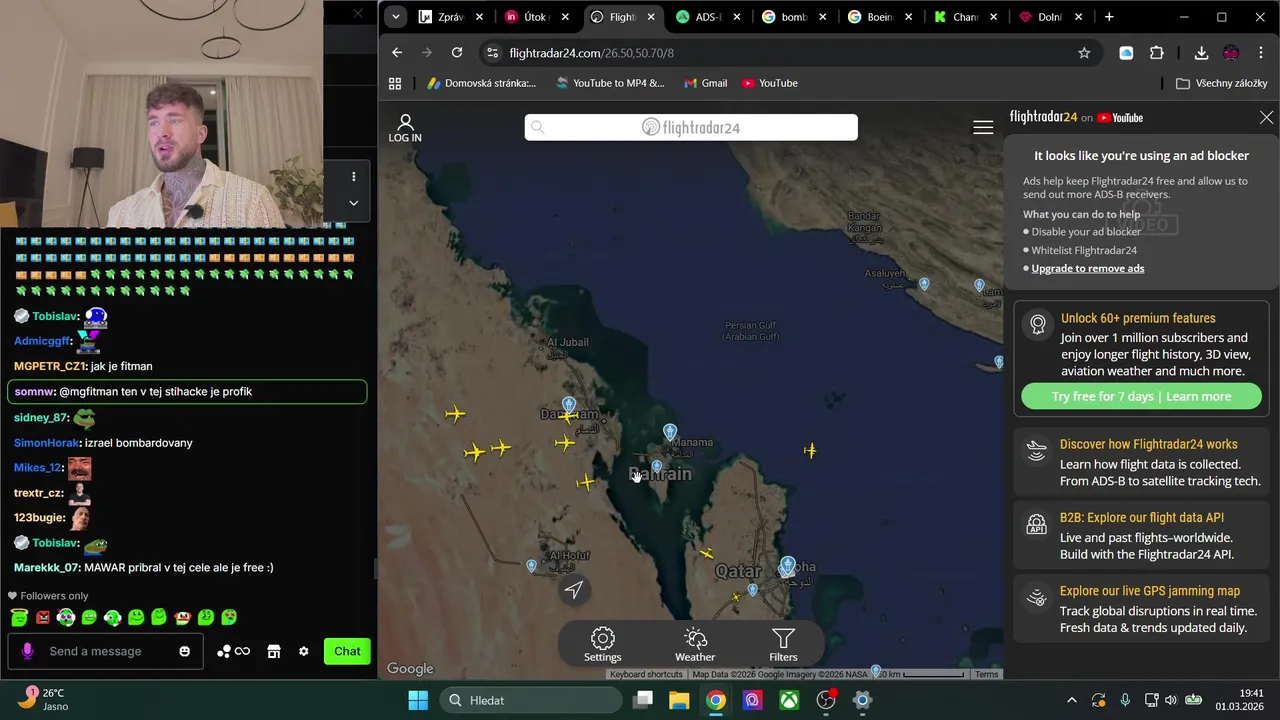Open Keyboard shortcuts on map footer

click(646, 674)
